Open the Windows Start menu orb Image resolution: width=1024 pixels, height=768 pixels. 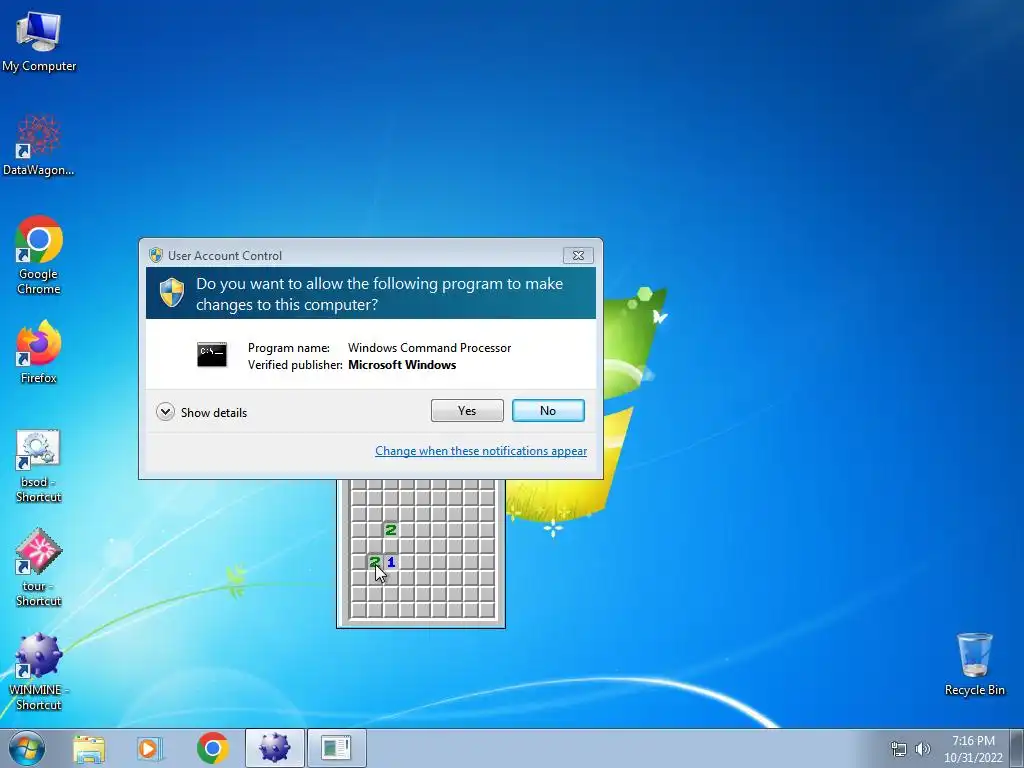click(x=27, y=748)
